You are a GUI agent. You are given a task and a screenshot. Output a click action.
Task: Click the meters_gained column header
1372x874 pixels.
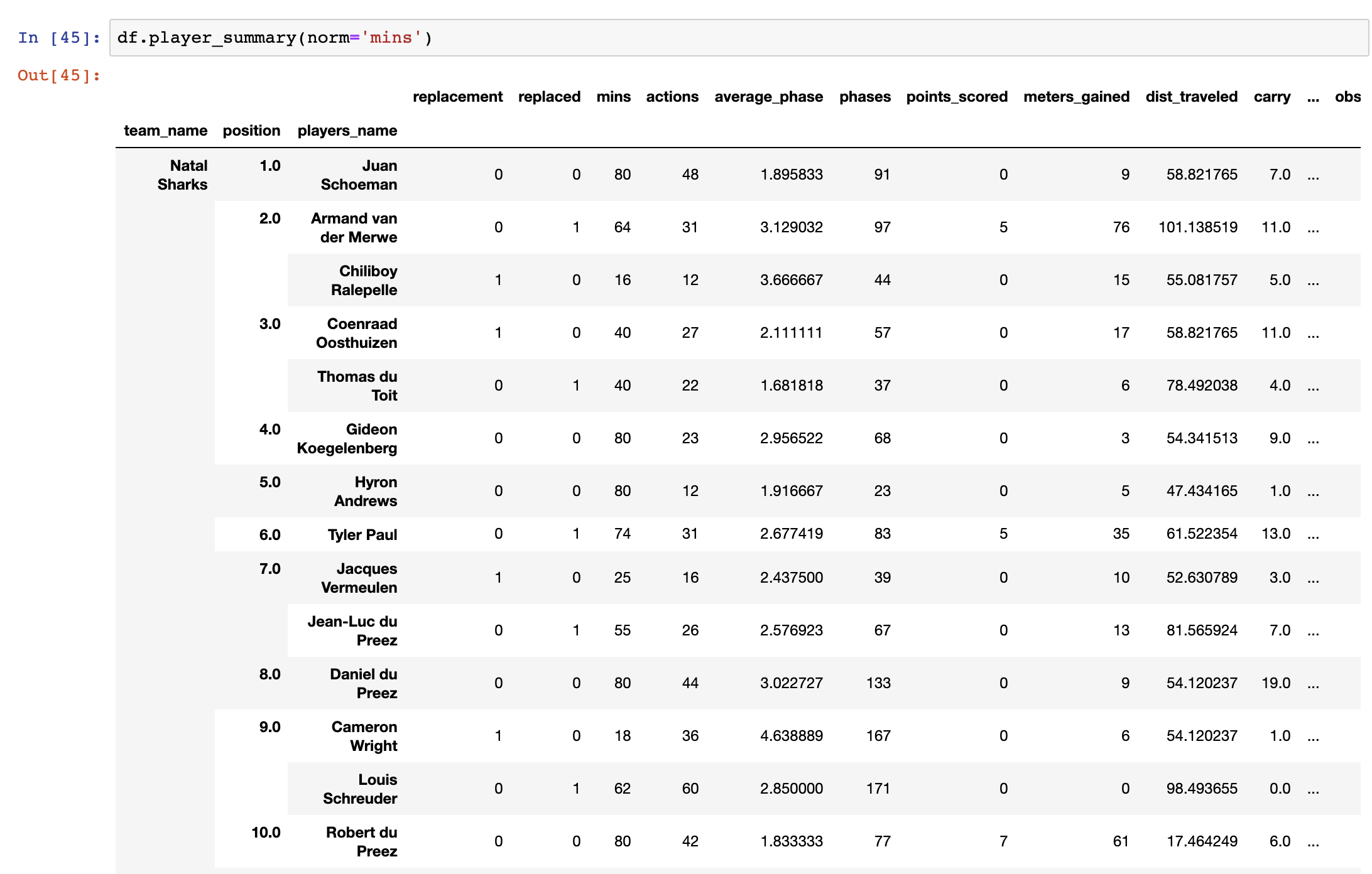(1076, 97)
